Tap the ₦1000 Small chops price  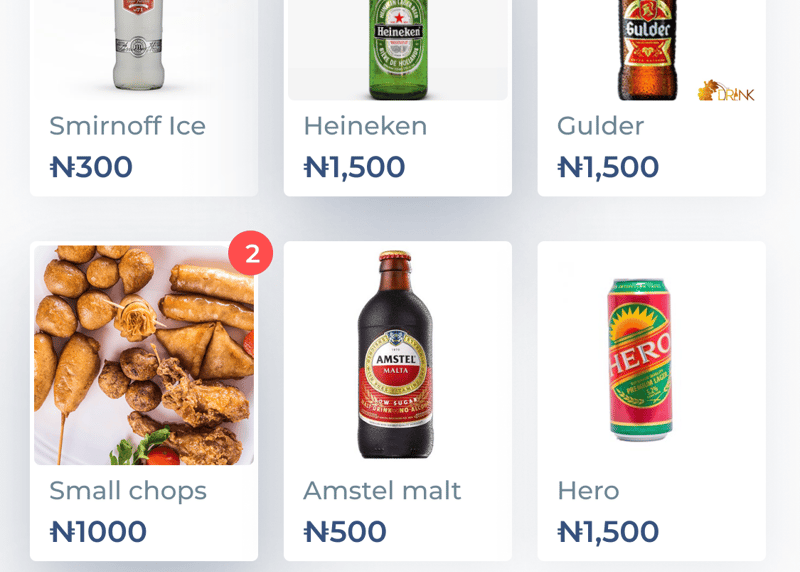tap(98, 532)
